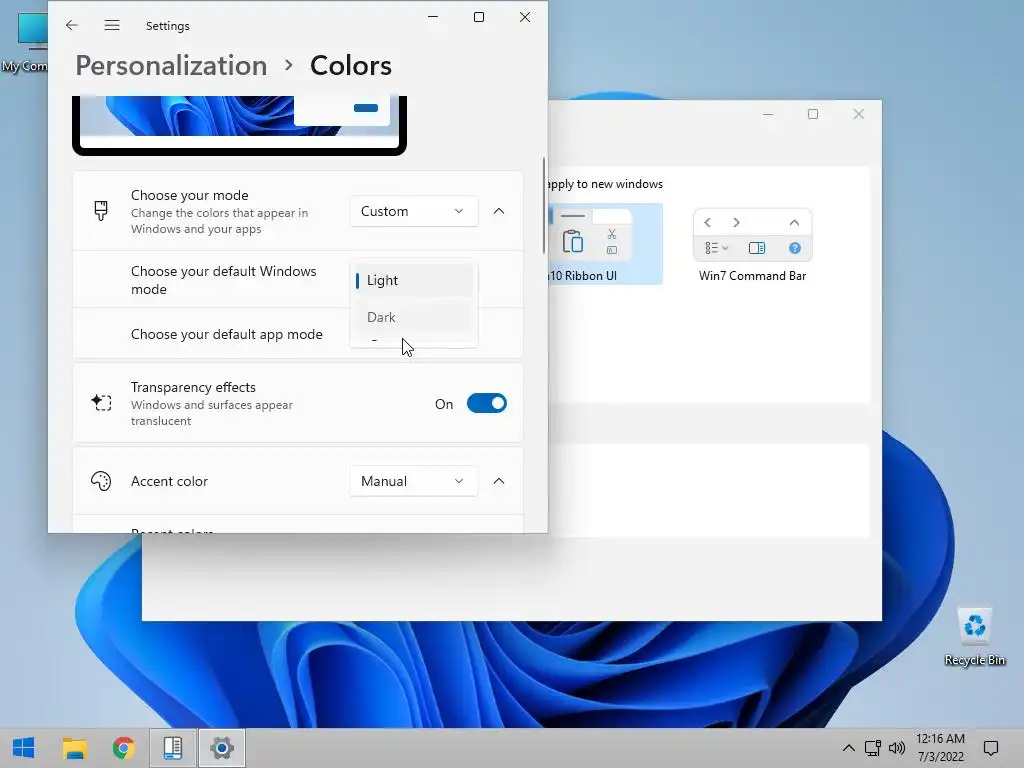1024x768 pixels.
Task: Click the up chevron in Win7 Command Bar preview
Action: 794,223
